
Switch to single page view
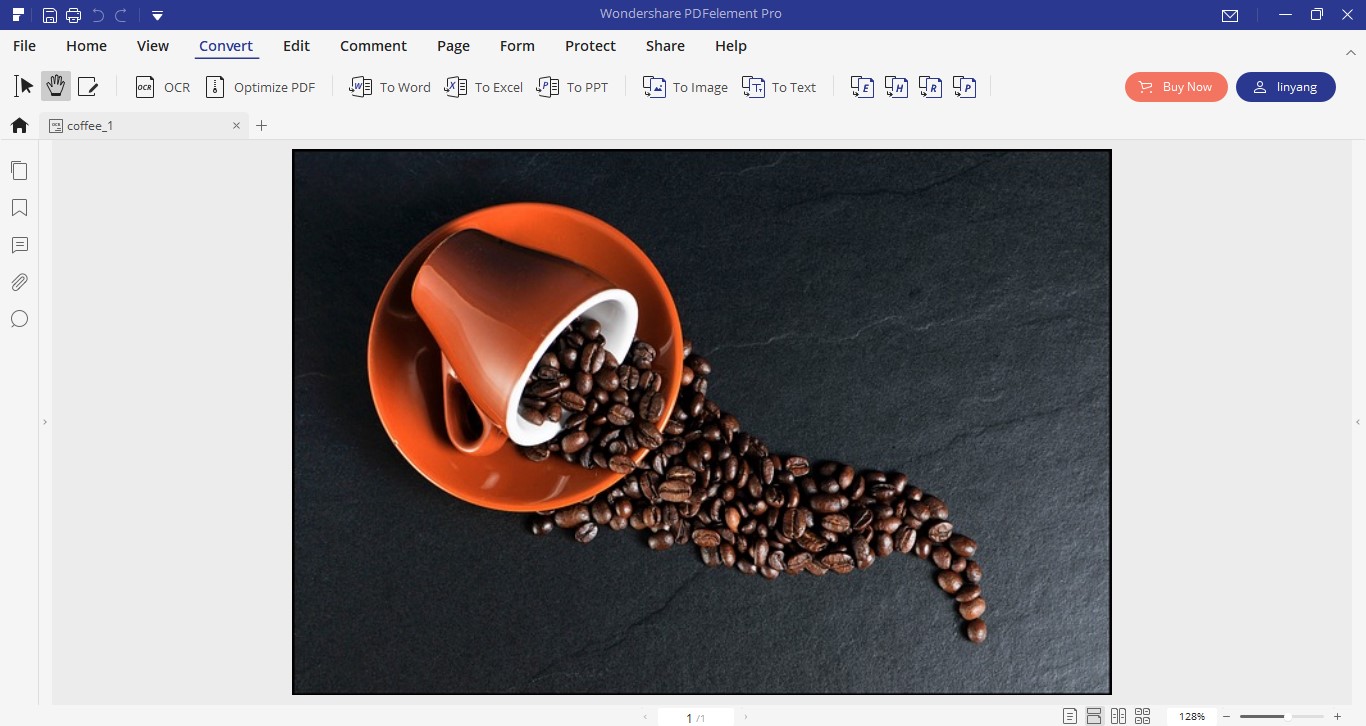tap(1070, 716)
